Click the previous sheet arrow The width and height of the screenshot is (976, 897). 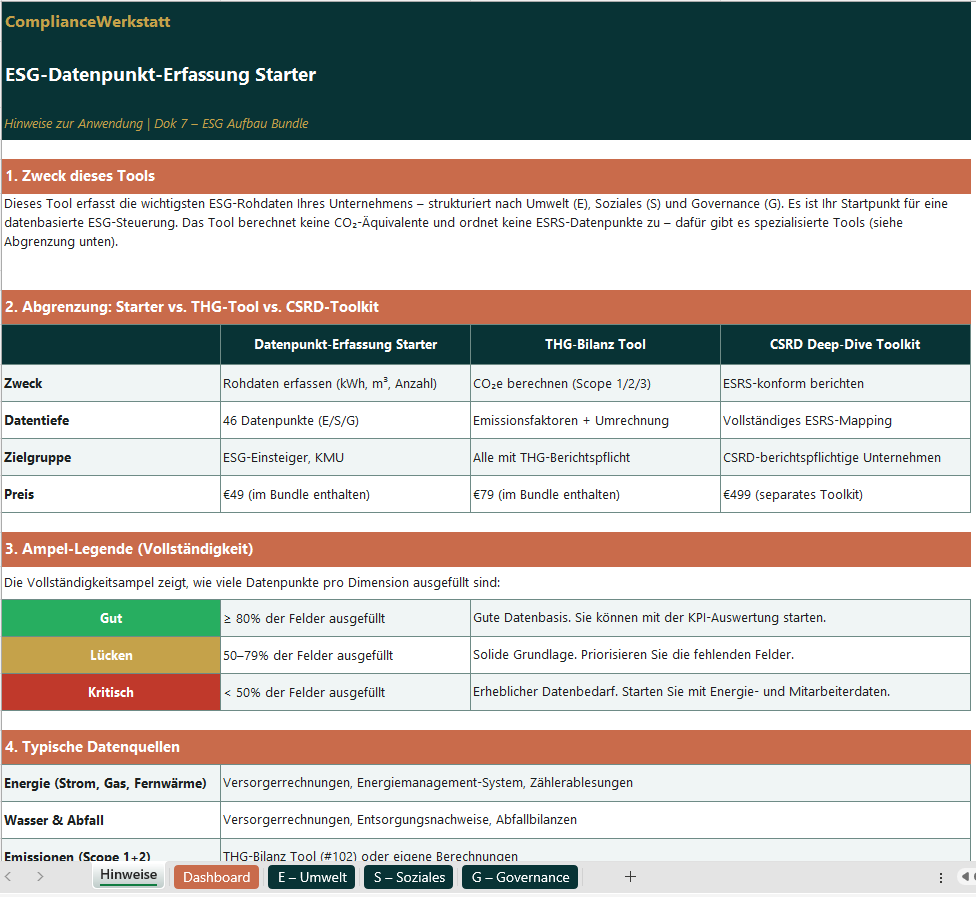pos(9,877)
